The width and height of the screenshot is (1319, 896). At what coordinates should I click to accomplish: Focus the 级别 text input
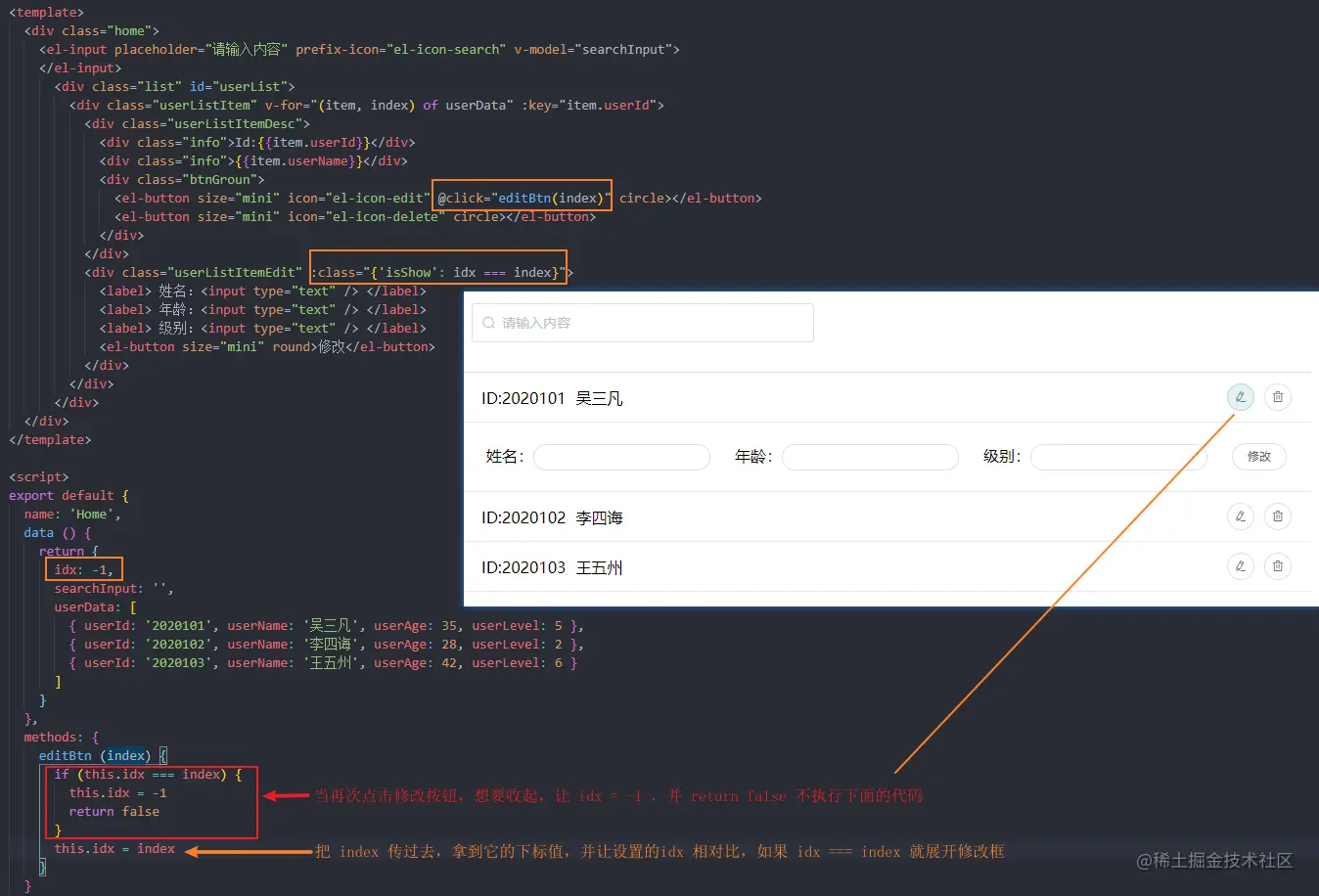tap(1118, 457)
